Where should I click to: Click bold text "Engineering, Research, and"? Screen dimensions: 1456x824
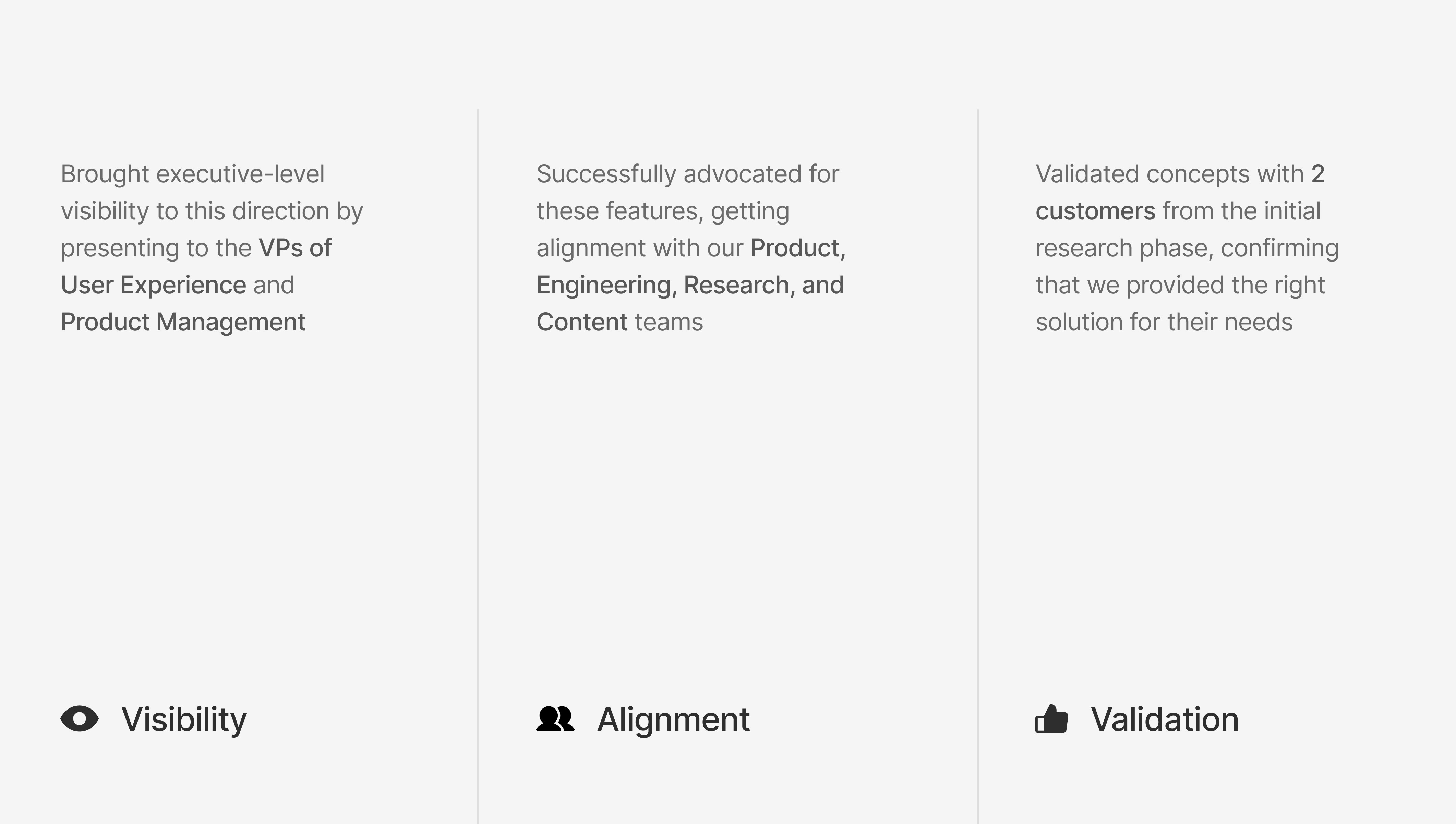[690, 285]
